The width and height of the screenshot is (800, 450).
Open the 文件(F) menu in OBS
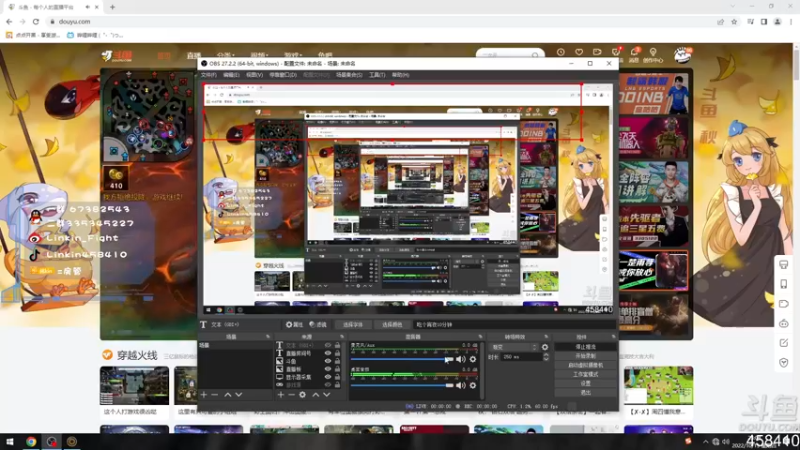(x=209, y=75)
